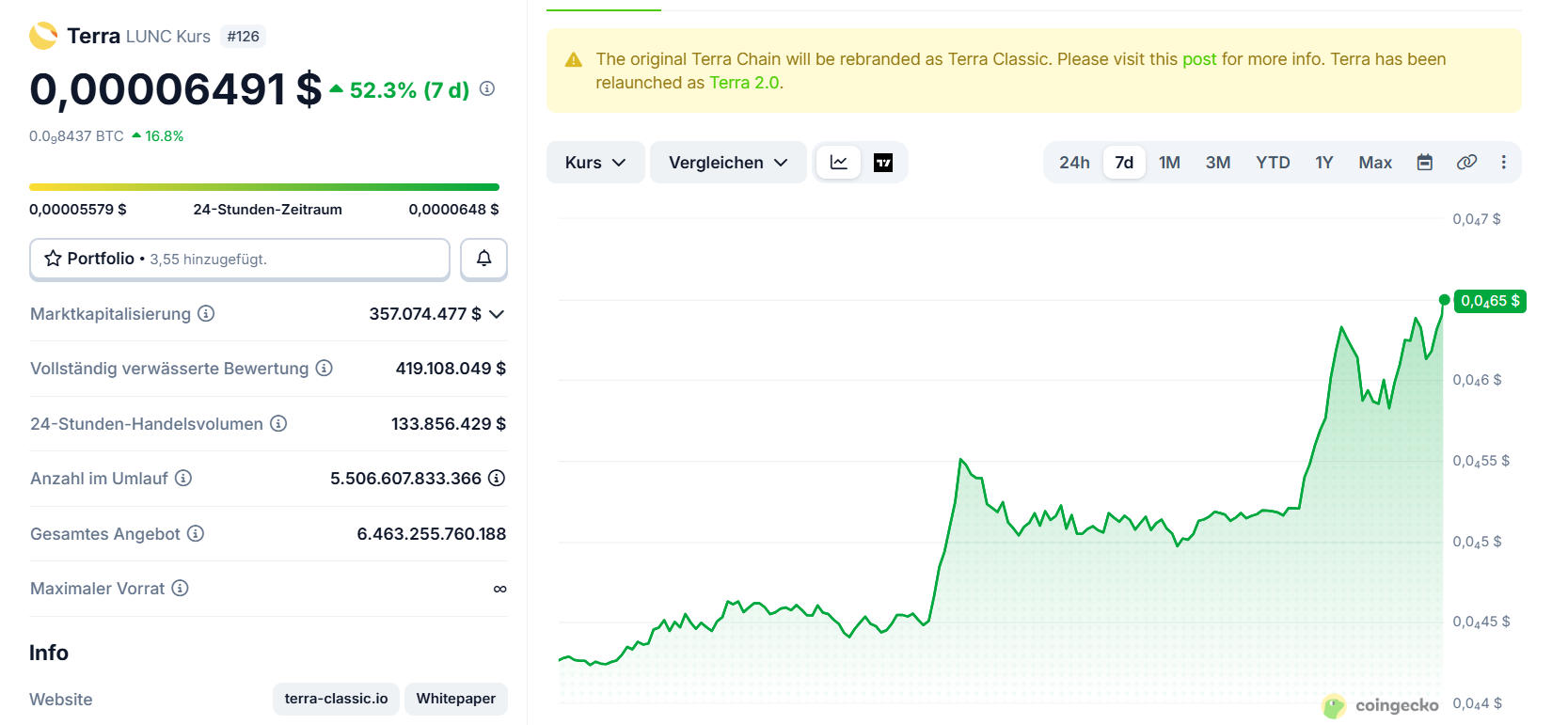Click the 0,00006491 $ price heading
Screen dimensions: 1568x725
click(176, 89)
